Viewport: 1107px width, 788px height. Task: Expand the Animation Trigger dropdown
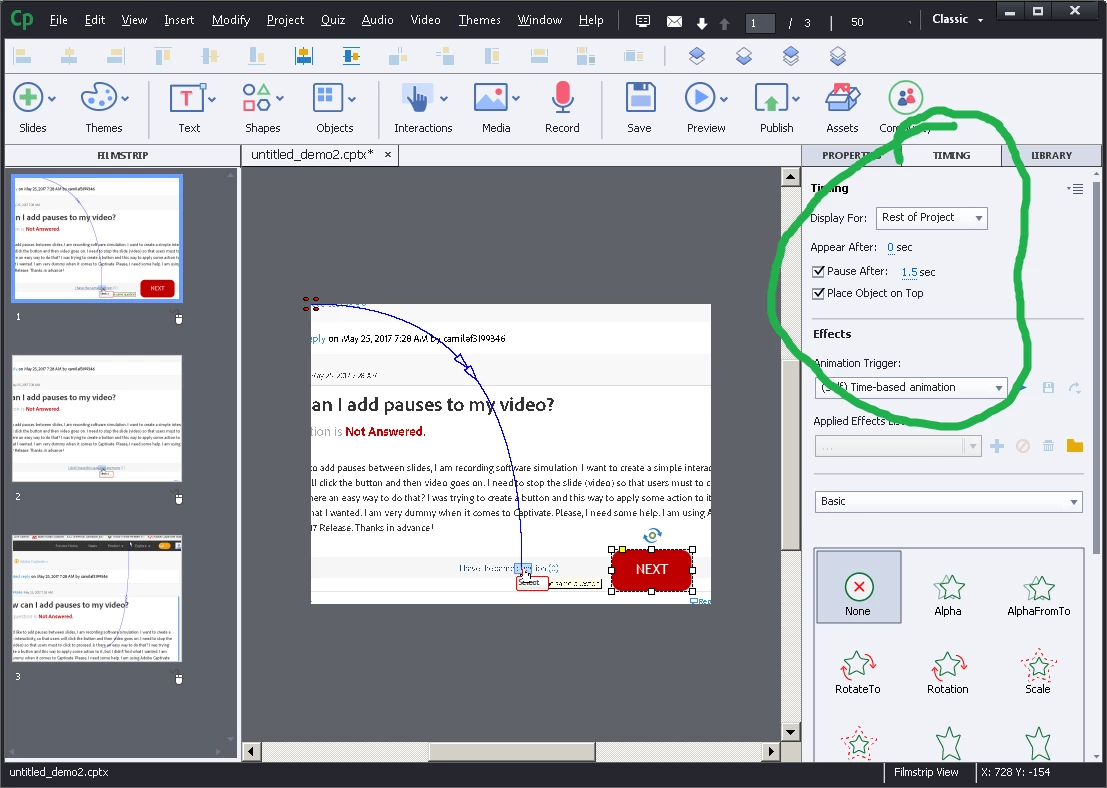point(911,388)
